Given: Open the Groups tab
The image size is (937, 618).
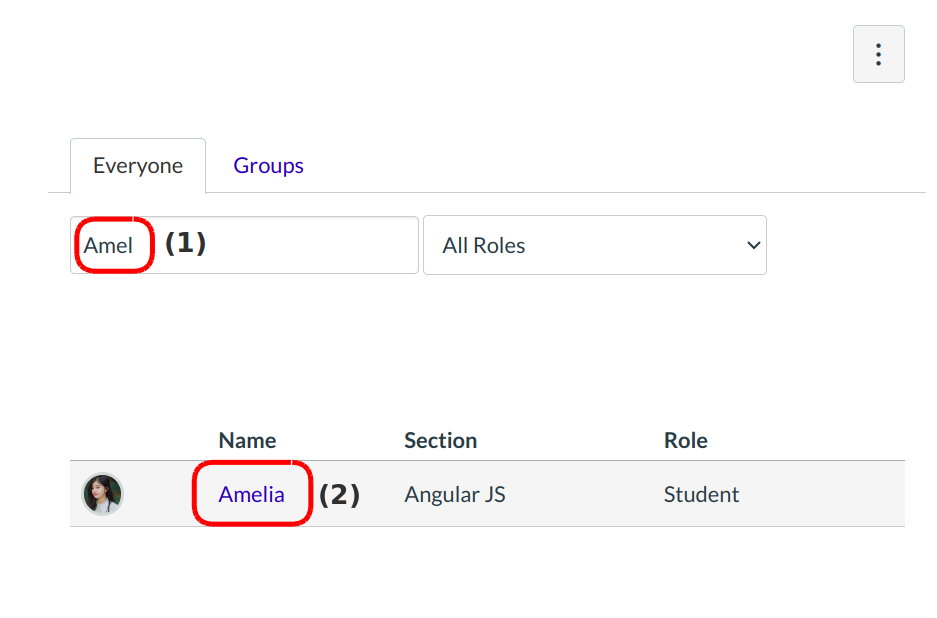Looking at the screenshot, I should pyautogui.click(x=268, y=166).
